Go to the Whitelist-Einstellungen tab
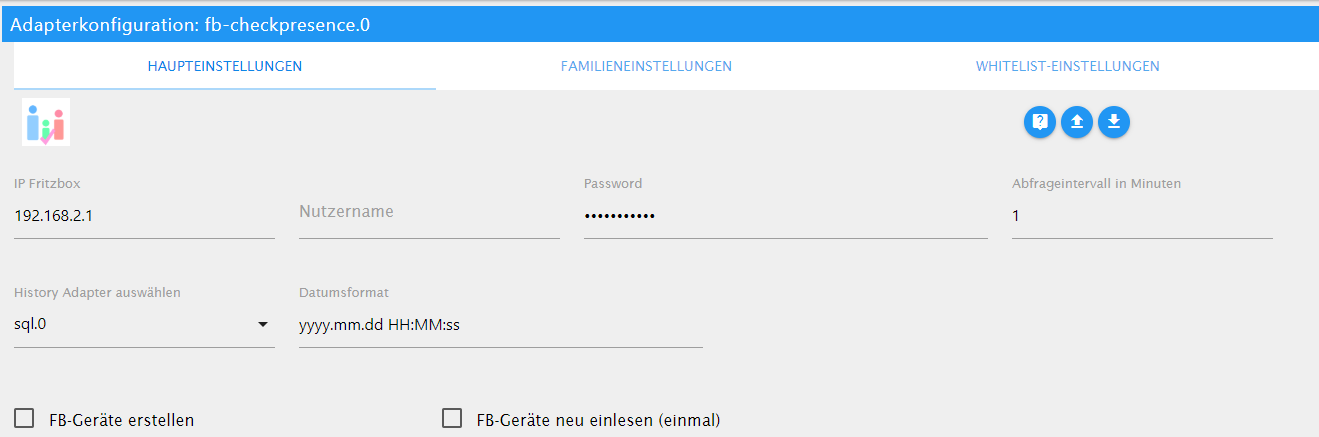 point(1067,67)
